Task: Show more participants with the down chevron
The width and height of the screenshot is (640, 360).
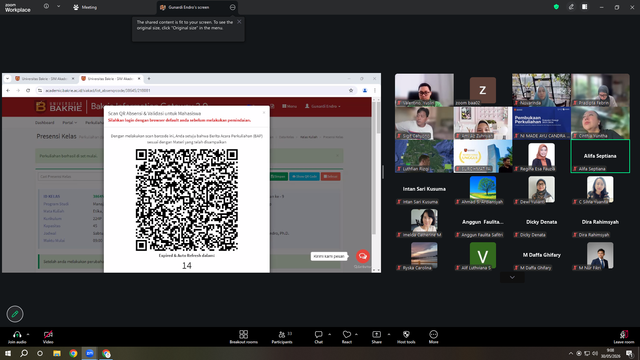Action: pyautogui.click(x=512, y=278)
